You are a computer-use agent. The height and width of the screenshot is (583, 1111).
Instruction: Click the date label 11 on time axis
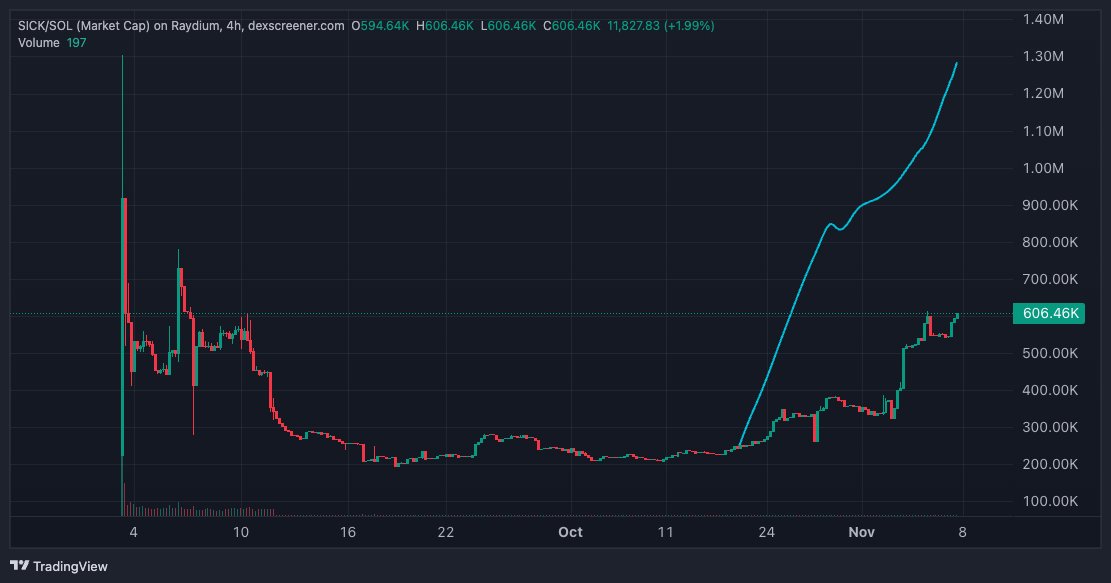coord(665,532)
